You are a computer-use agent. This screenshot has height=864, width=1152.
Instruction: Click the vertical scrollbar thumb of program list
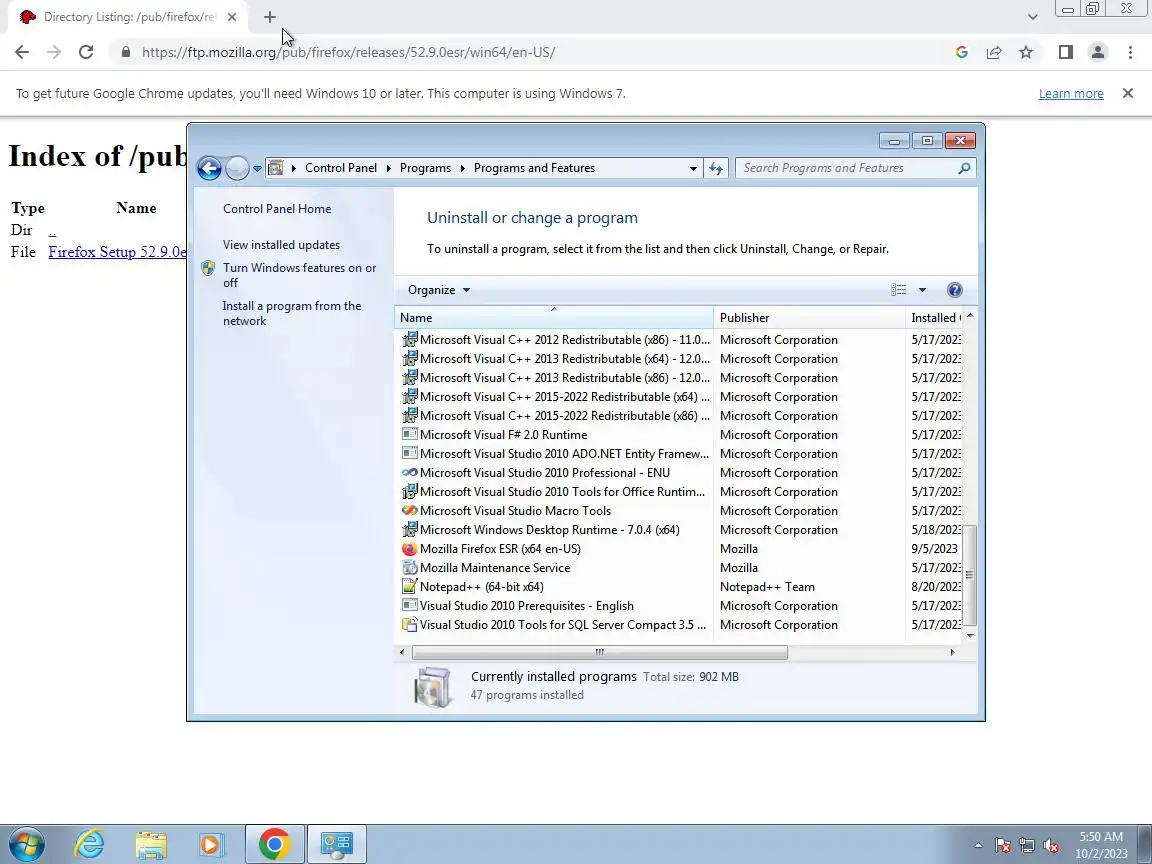click(x=970, y=575)
